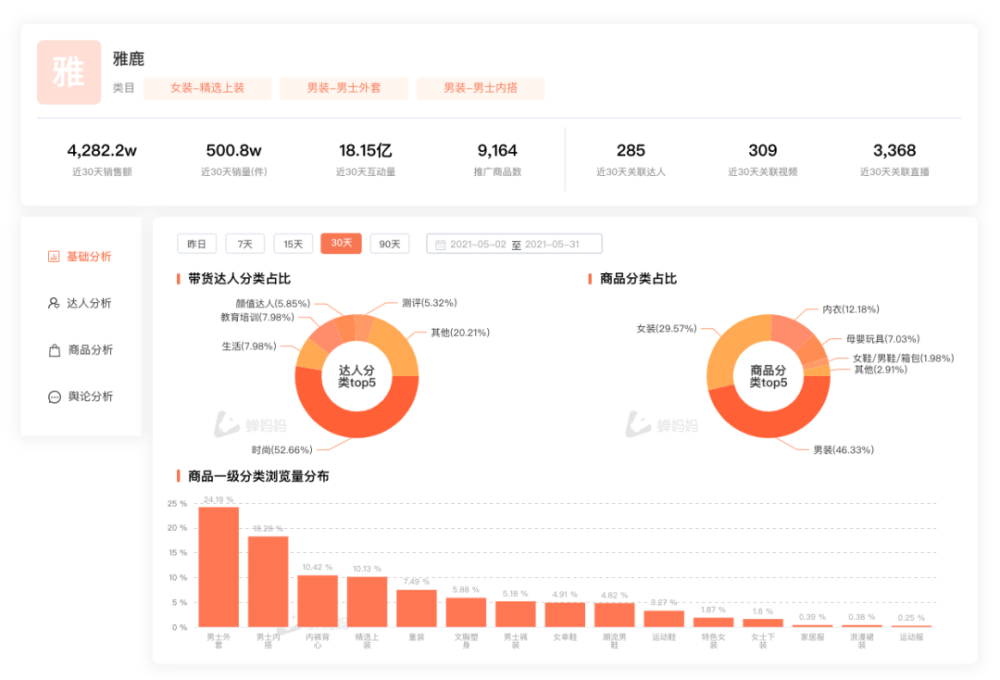Click the calendar icon in date field
Screen dimensions: 1000x680
440,244
